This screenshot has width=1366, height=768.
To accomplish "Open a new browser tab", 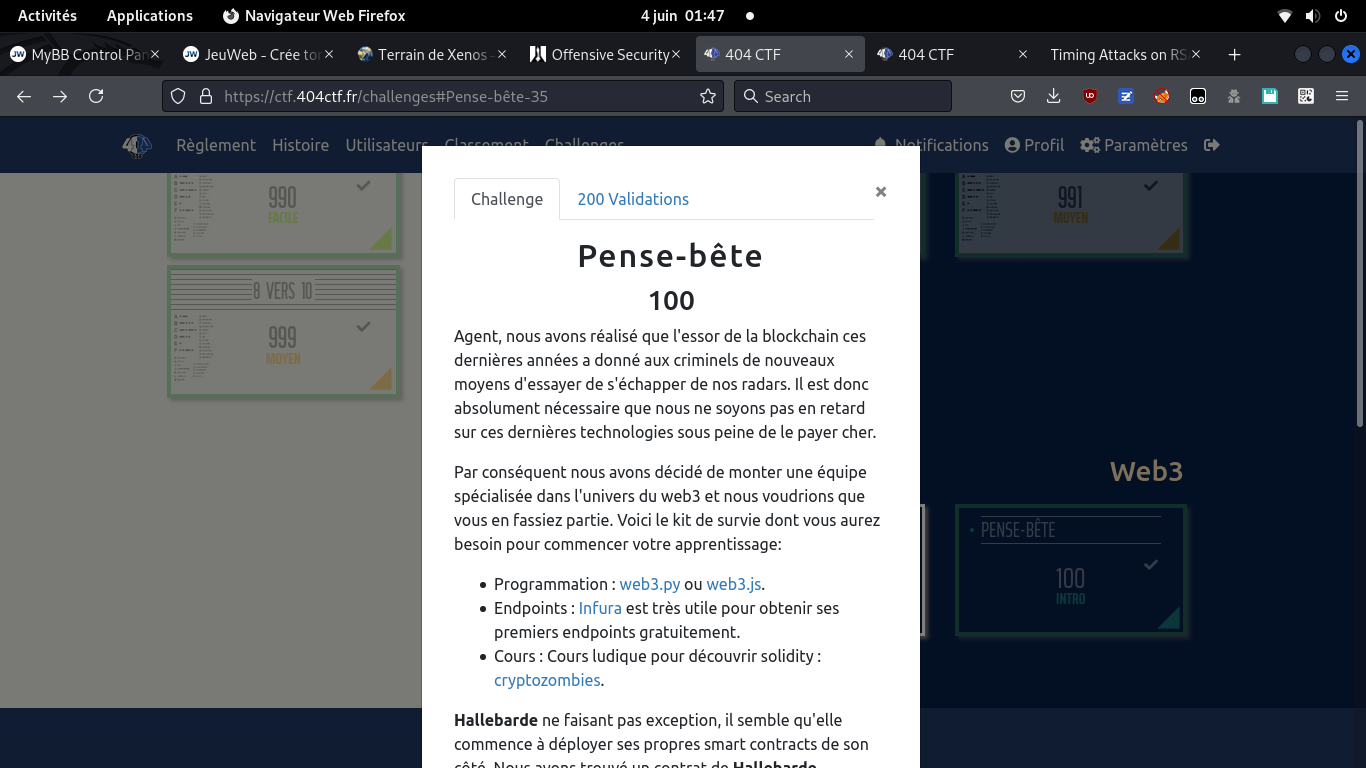I will pos(1234,54).
